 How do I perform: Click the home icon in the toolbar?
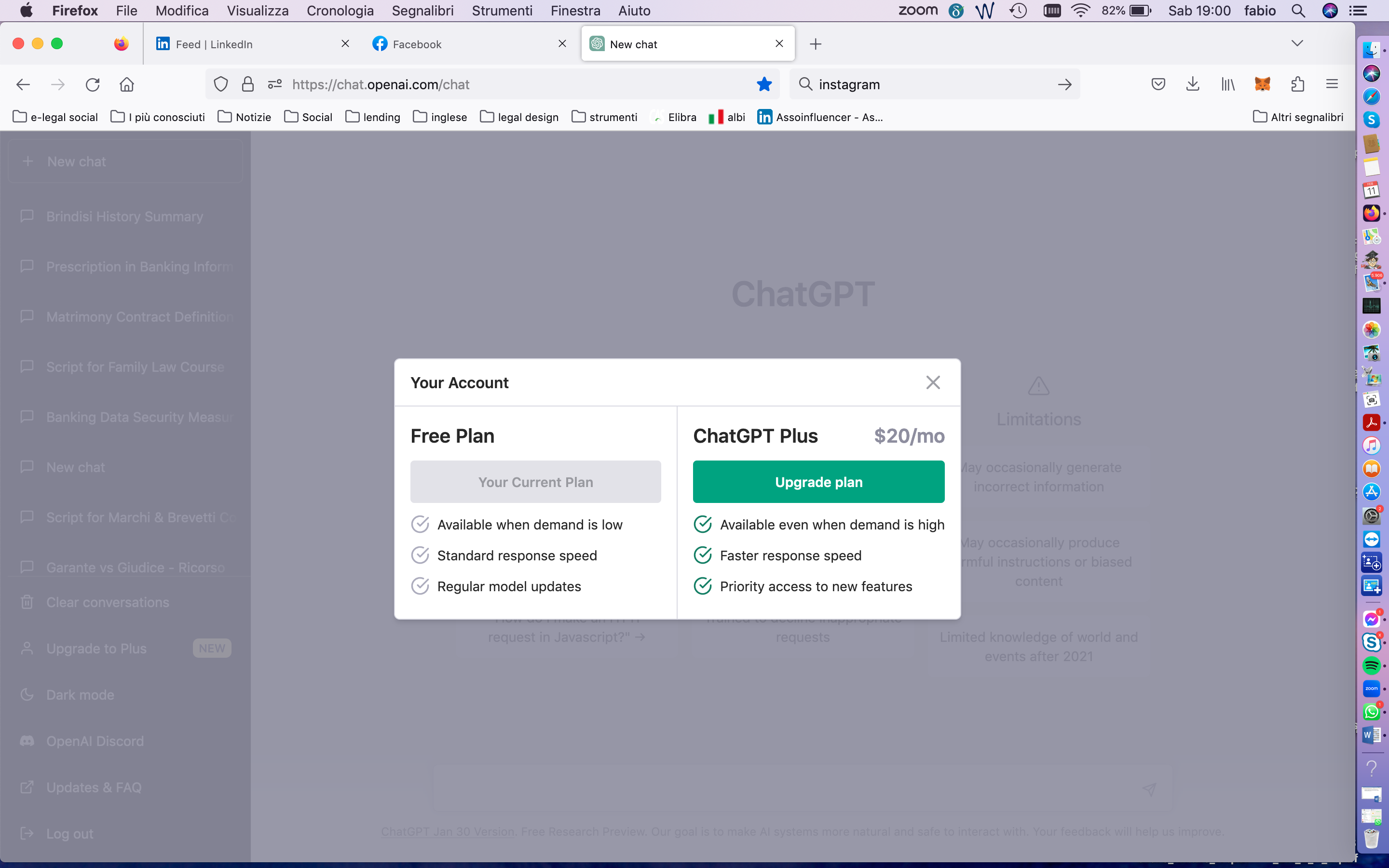[x=127, y=84]
